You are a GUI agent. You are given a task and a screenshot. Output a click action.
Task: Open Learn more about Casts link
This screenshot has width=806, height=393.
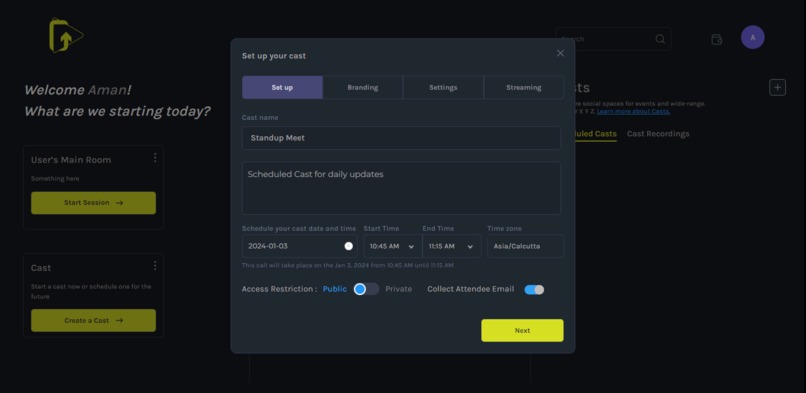633,111
